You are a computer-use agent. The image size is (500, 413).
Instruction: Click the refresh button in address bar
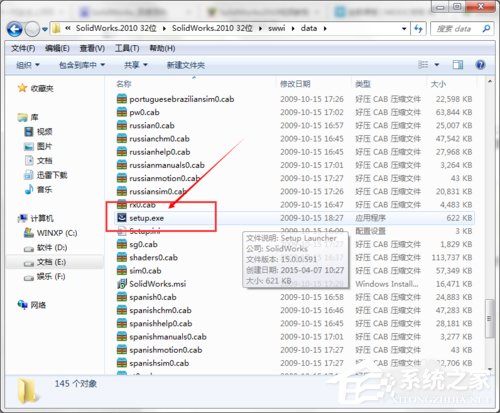click(418, 29)
